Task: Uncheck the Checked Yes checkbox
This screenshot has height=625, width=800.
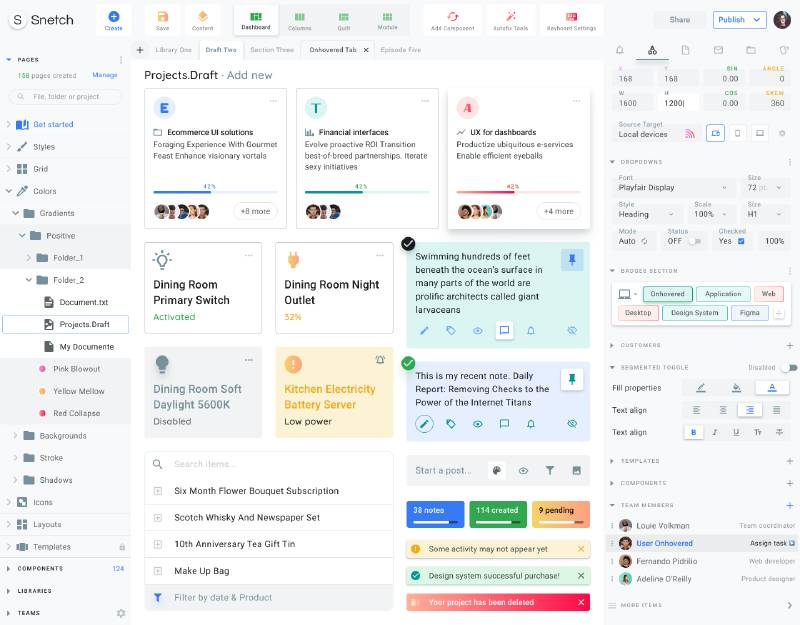Action: click(x=741, y=241)
